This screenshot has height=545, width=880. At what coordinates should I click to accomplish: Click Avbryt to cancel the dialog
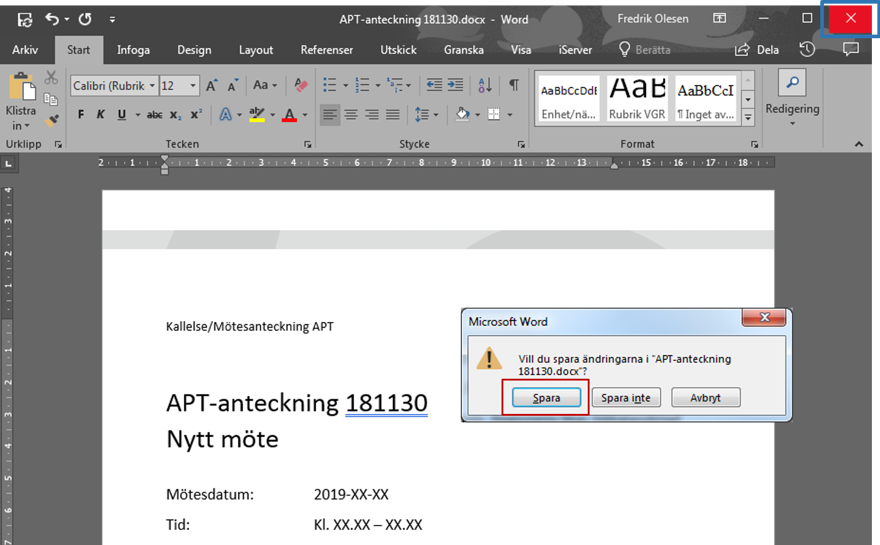tap(704, 398)
